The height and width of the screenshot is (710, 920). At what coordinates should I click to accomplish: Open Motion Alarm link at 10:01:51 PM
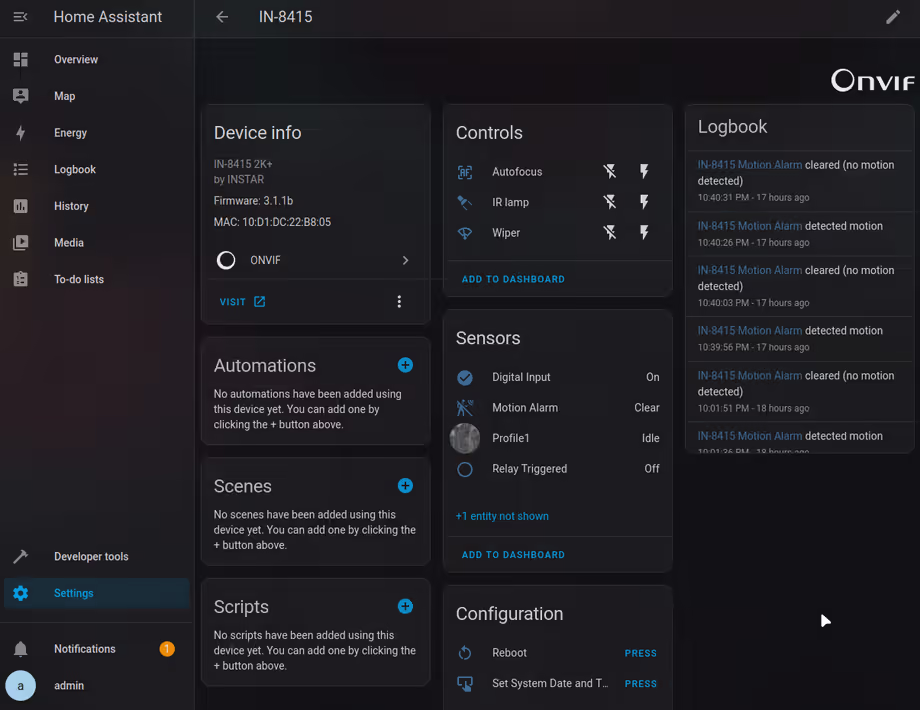tap(749, 376)
